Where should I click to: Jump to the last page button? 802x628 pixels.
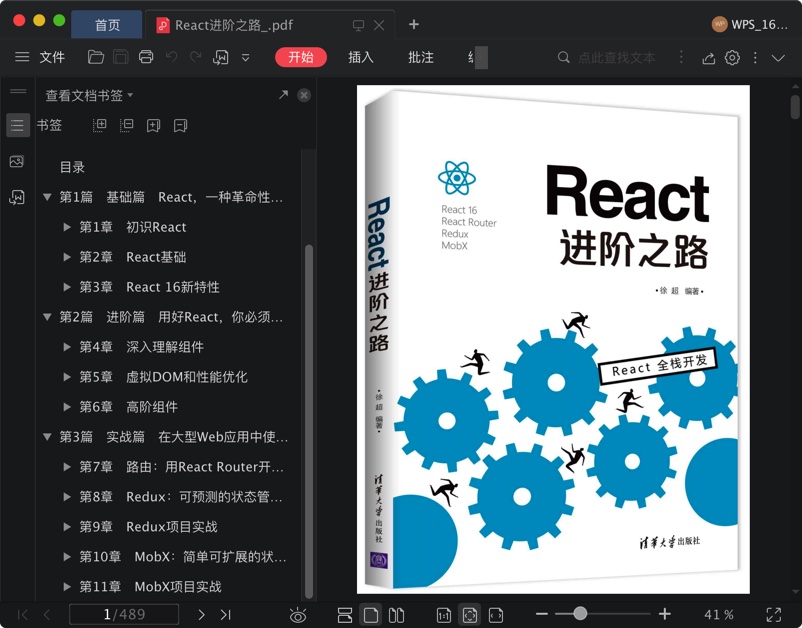pos(226,614)
